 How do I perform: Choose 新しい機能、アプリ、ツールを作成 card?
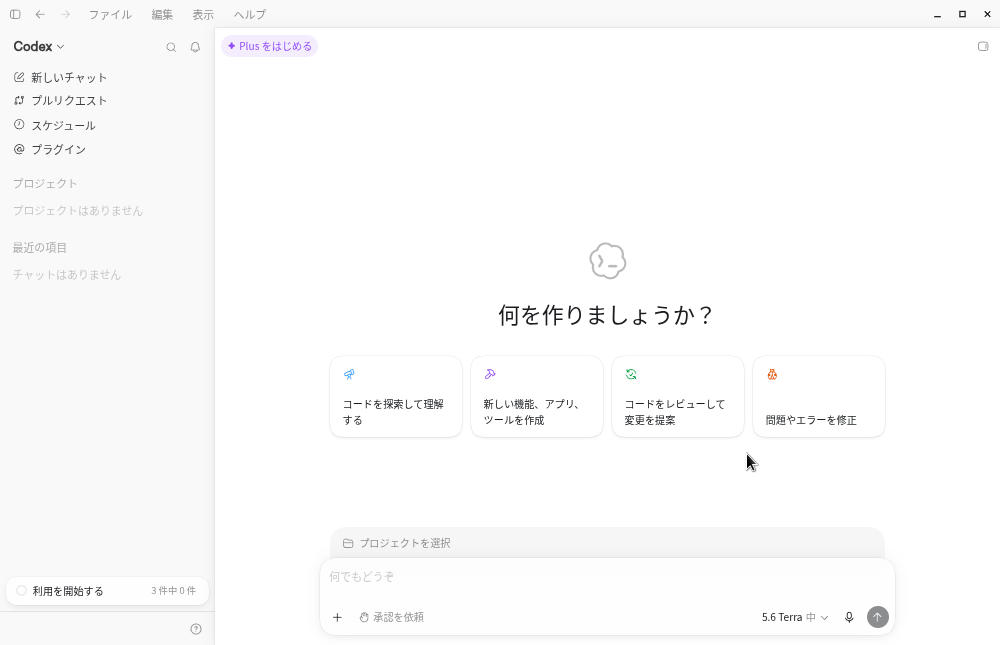(x=537, y=397)
